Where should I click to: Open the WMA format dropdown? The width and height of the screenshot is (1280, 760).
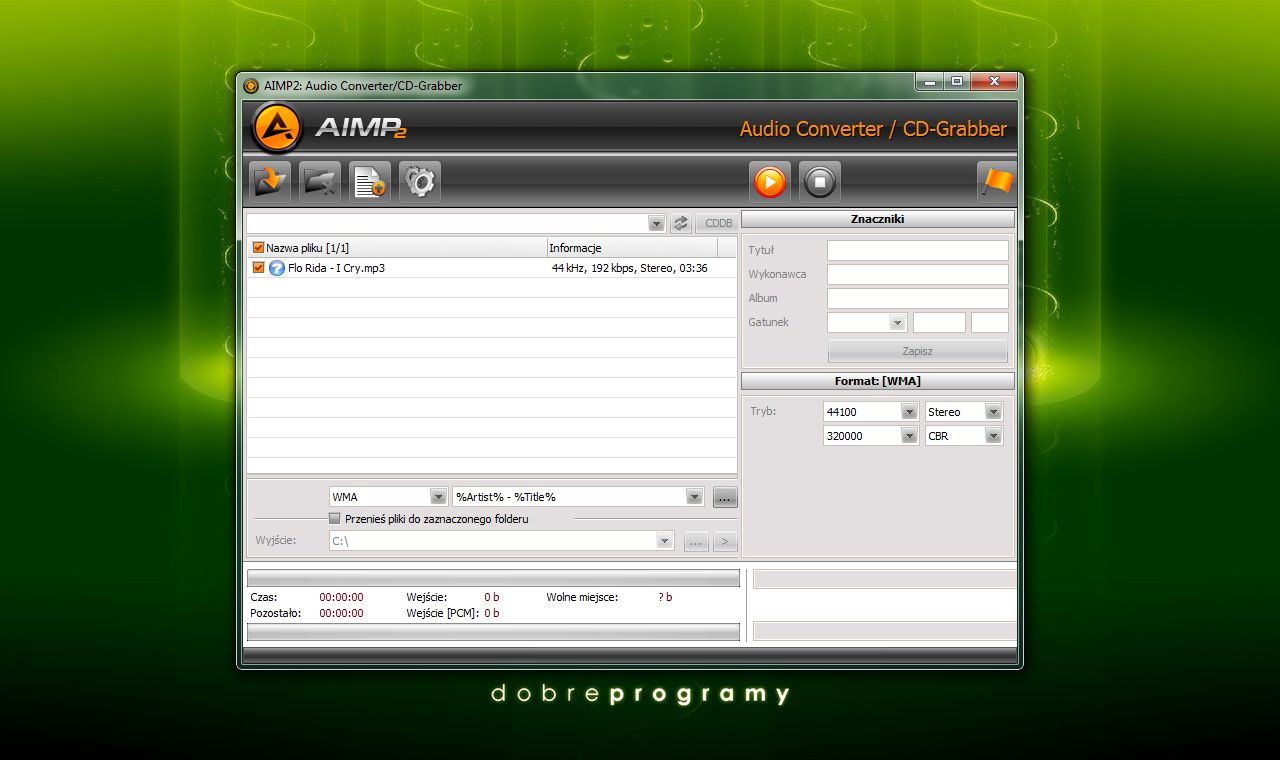tap(438, 497)
